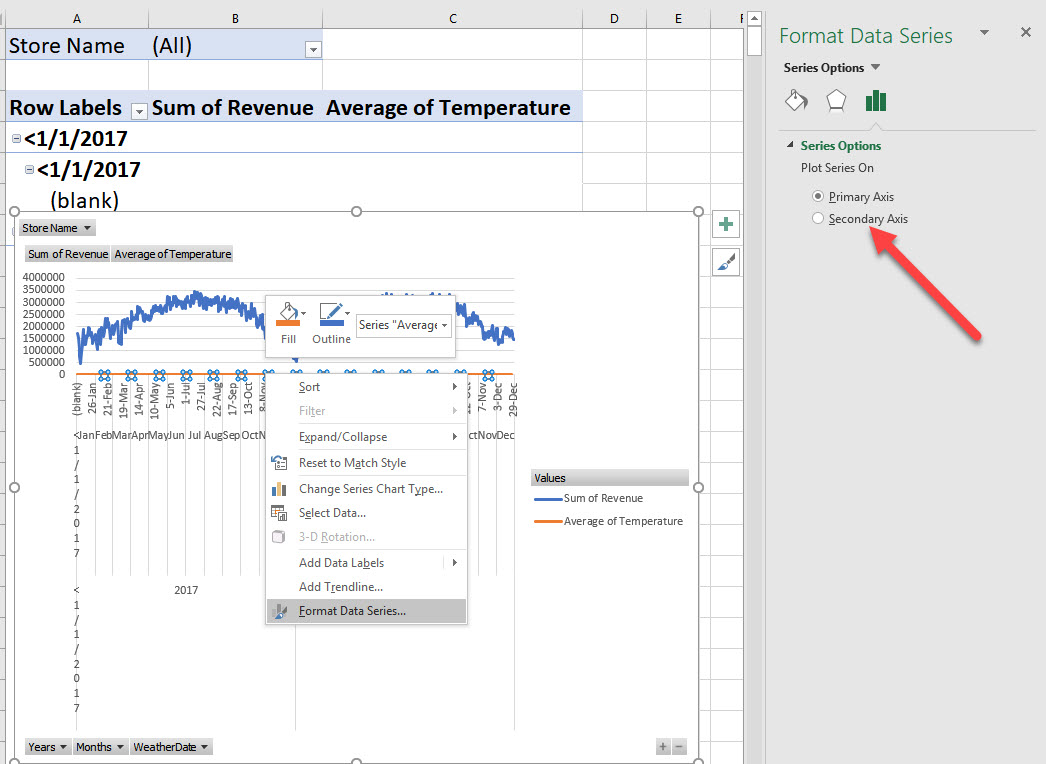The width and height of the screenshot is (1046, 764).
Task: Click the Chart Elements plus button
Action: coord(726,225)
